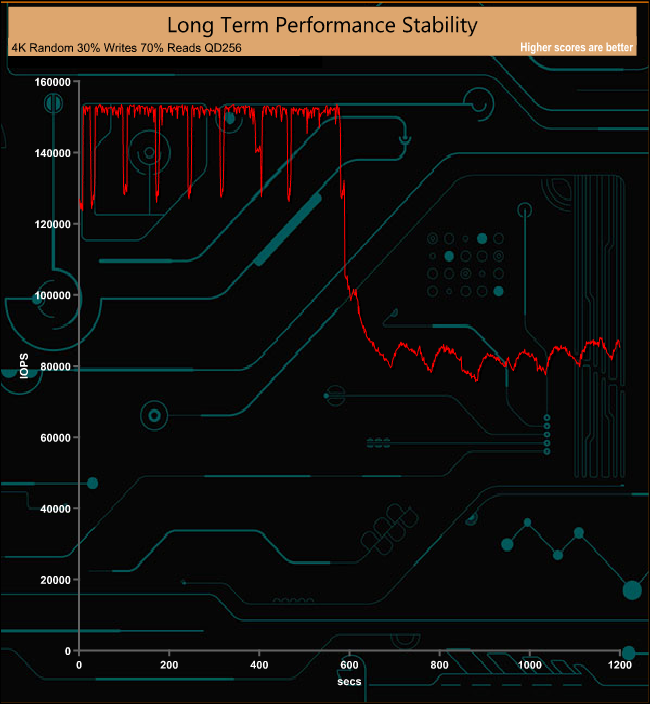
Task: Select the 400 x-axis tick label
Action: pos(260,665)
